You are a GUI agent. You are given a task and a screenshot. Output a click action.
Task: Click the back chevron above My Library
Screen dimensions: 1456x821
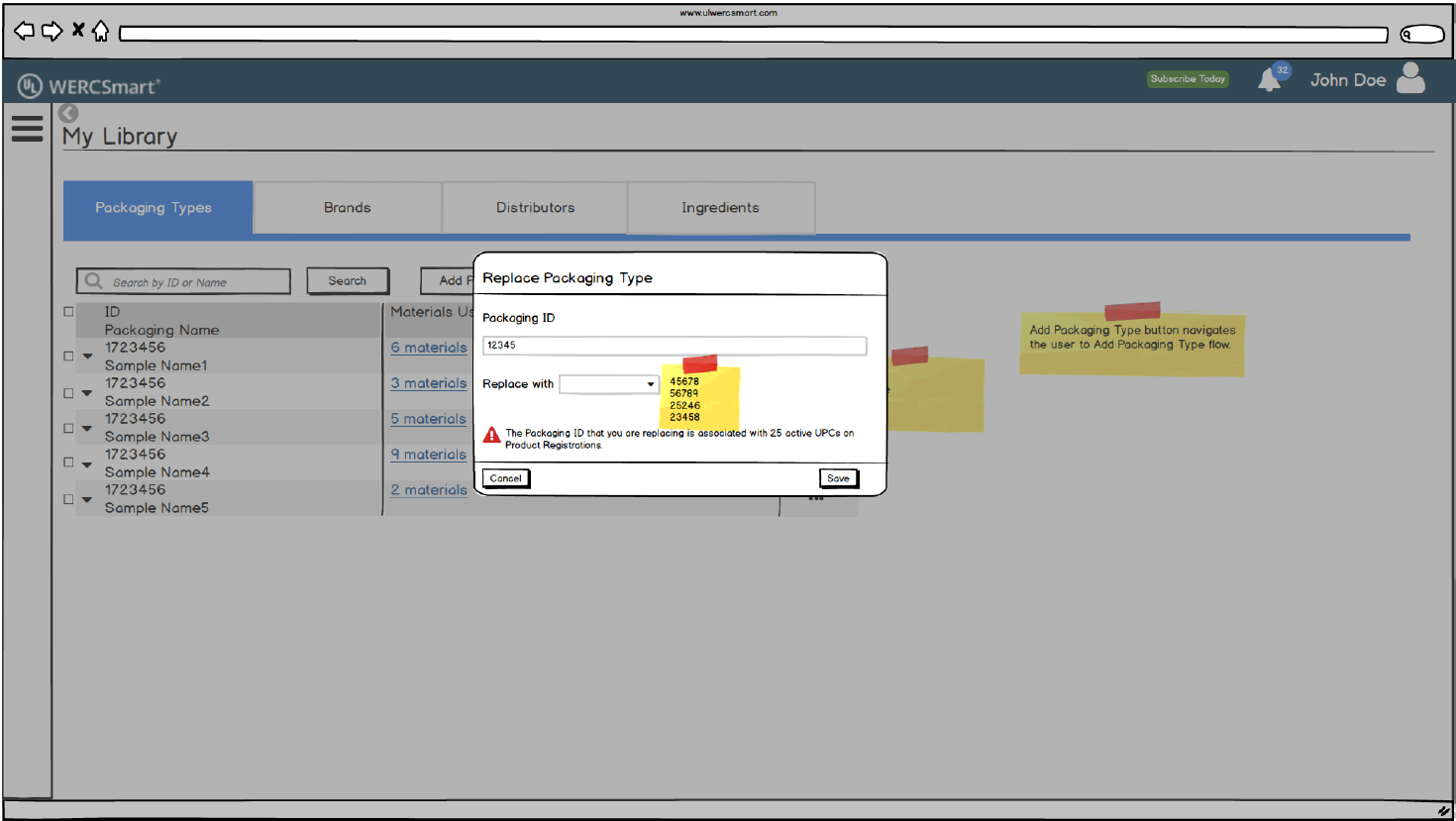pos(68,113)
